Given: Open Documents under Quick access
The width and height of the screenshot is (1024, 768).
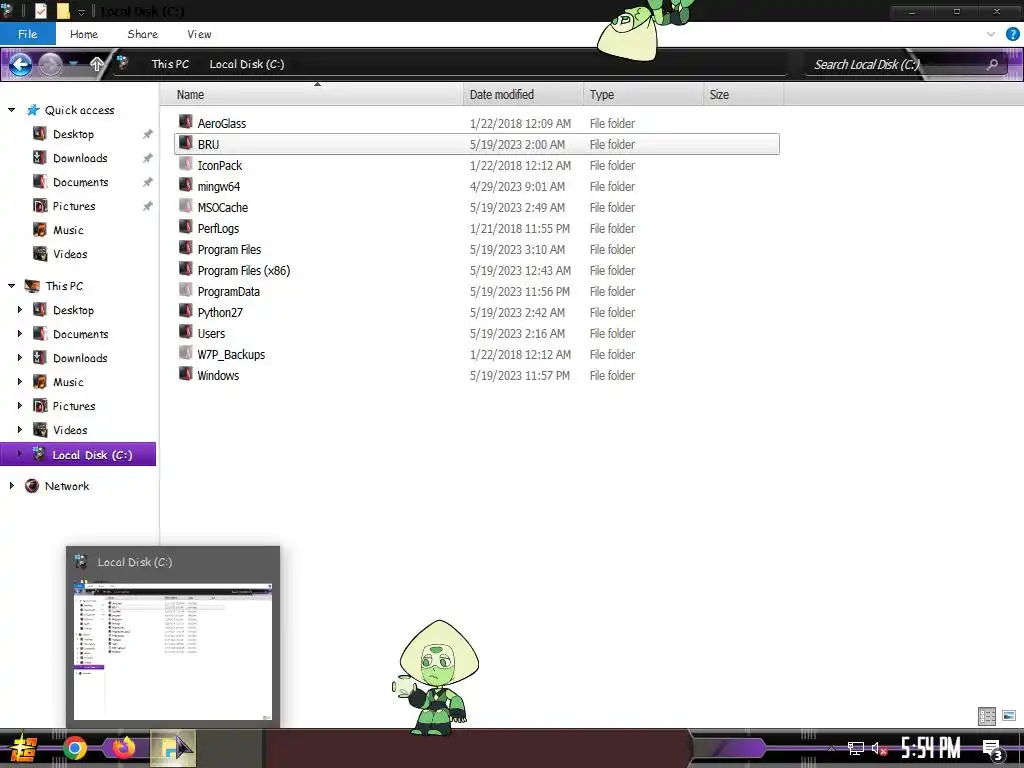Looking at the screenshot, I should 80,182.
